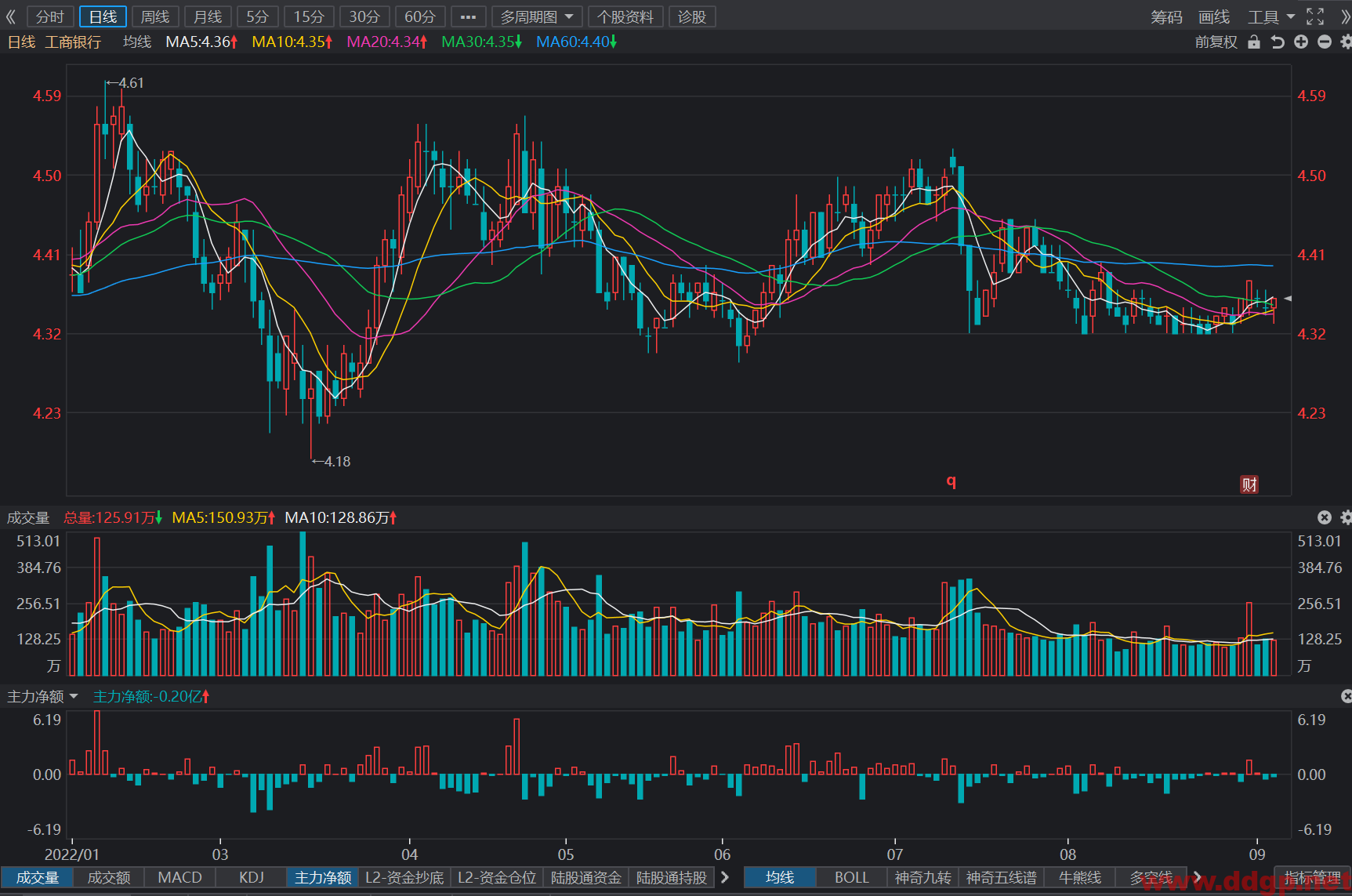Zoom out using the minus circle icon

coord(1325,42)
